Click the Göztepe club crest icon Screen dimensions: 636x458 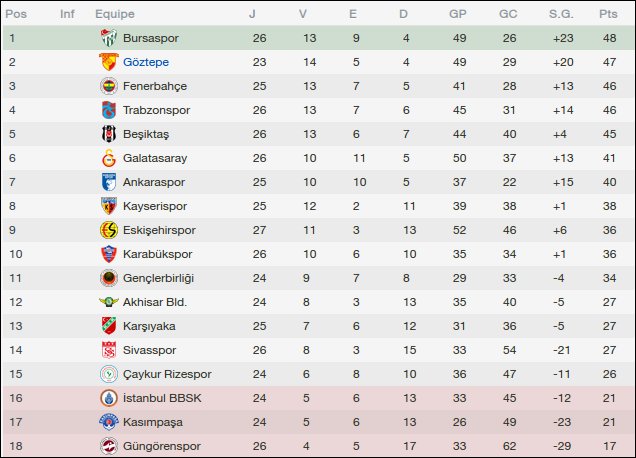(x=108, y=62)
